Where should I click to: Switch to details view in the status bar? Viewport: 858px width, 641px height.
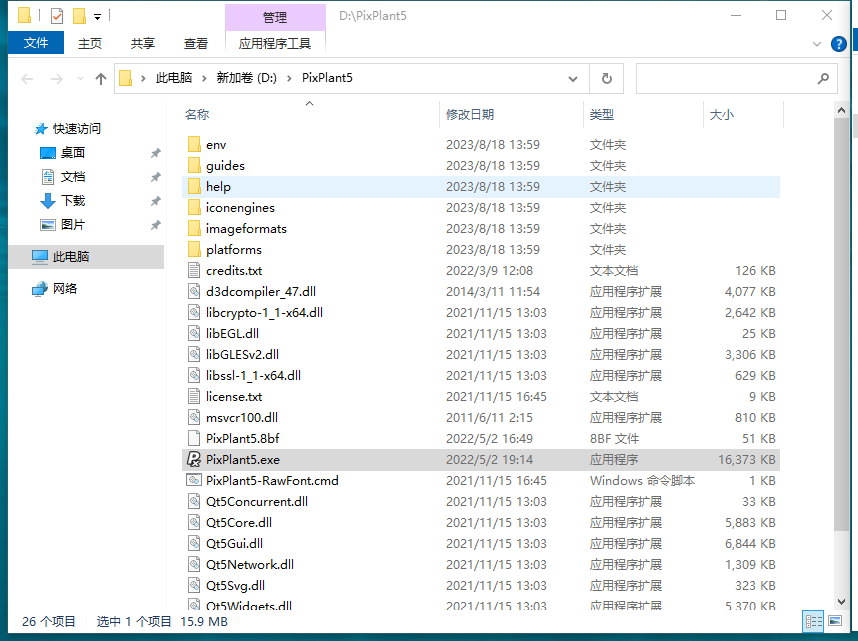point(813,622)
